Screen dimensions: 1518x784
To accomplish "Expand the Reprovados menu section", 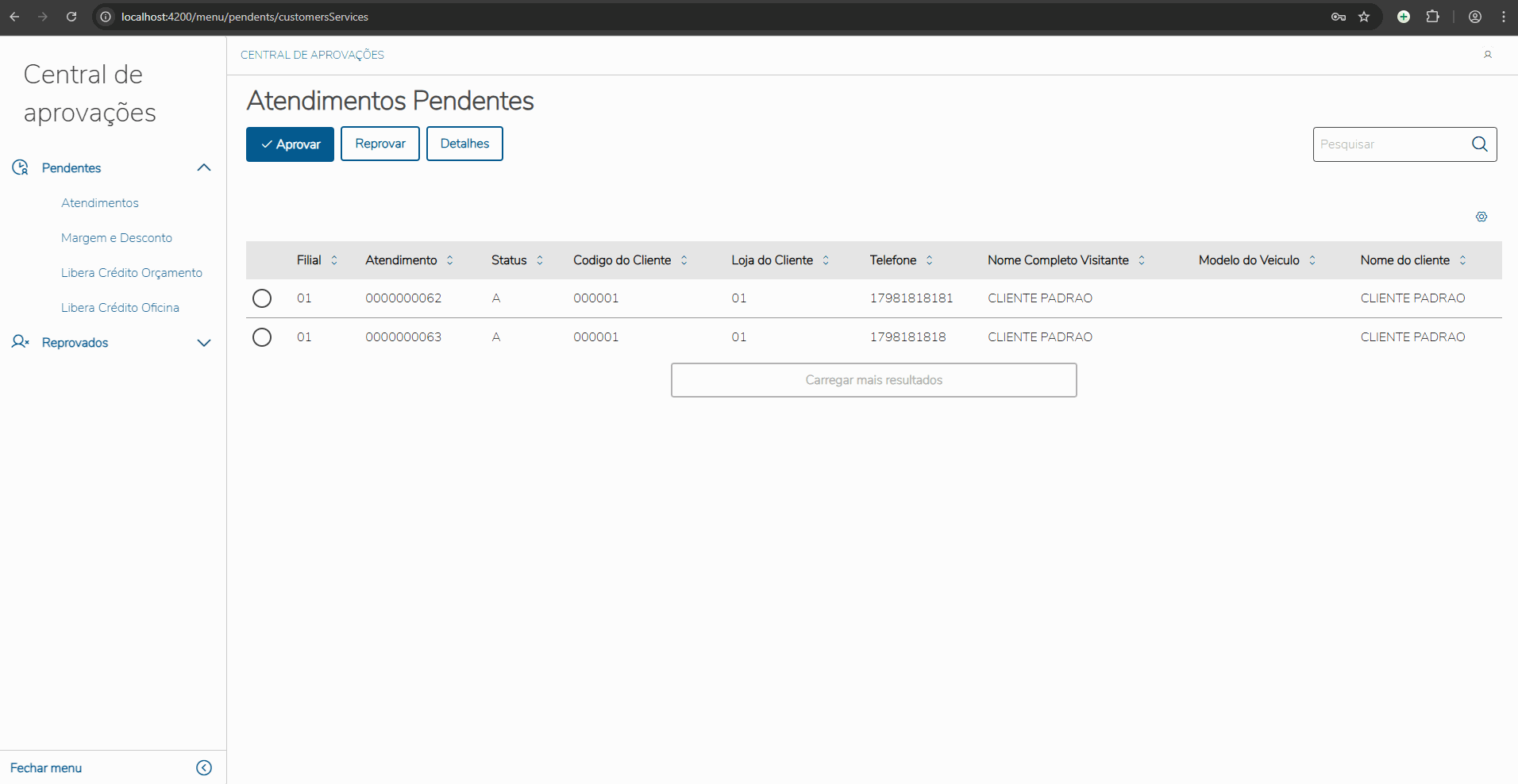I will point(204,343).
